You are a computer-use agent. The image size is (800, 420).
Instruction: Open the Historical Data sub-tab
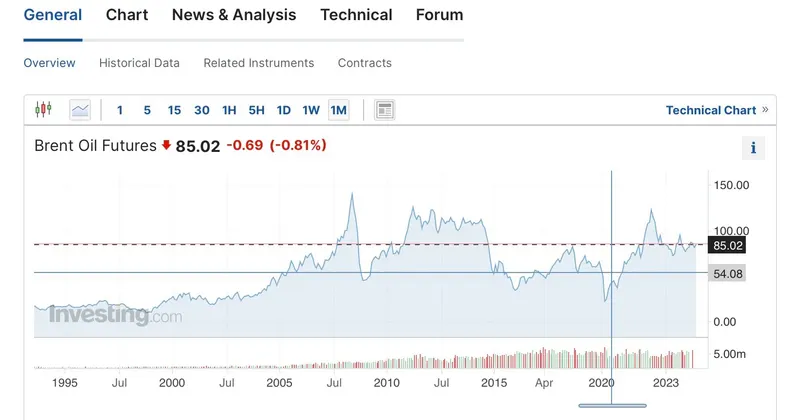pos(139,63)
